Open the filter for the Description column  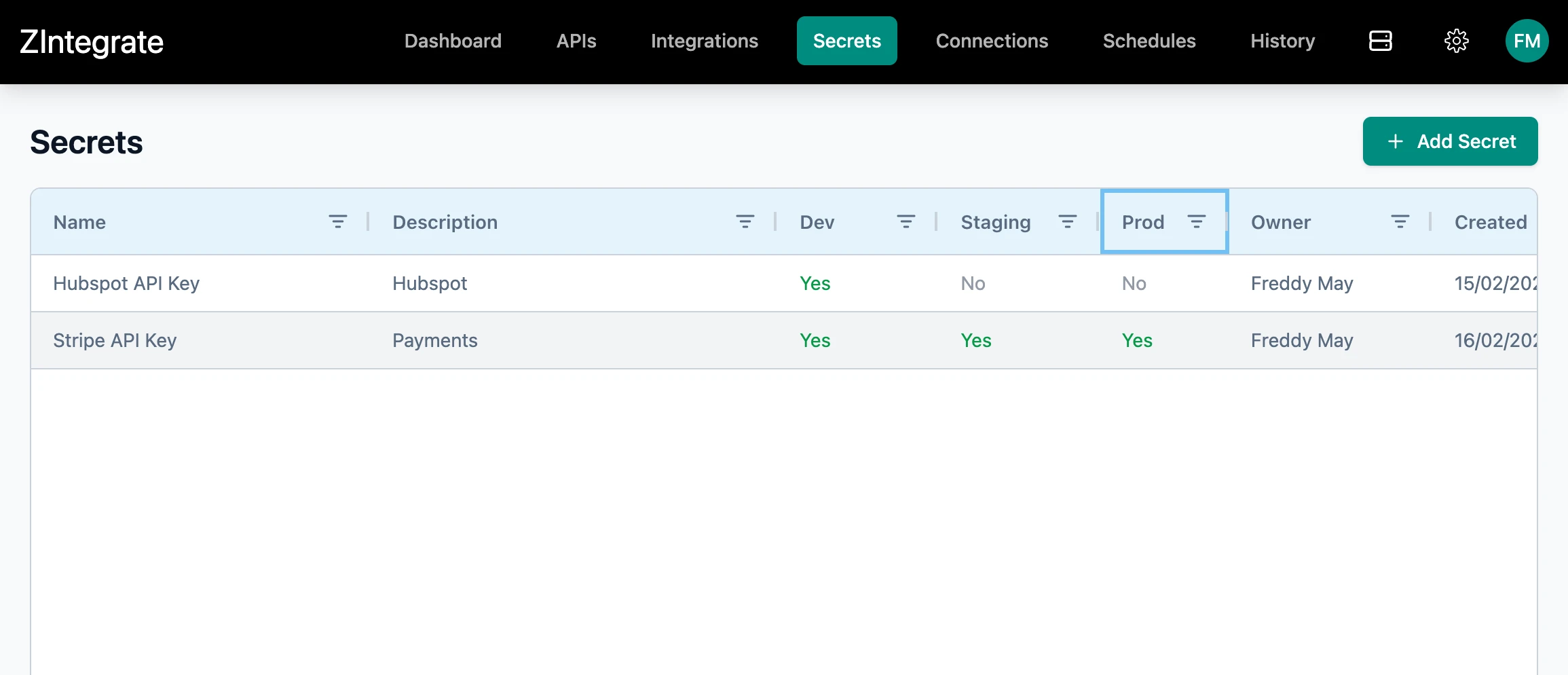745,221
